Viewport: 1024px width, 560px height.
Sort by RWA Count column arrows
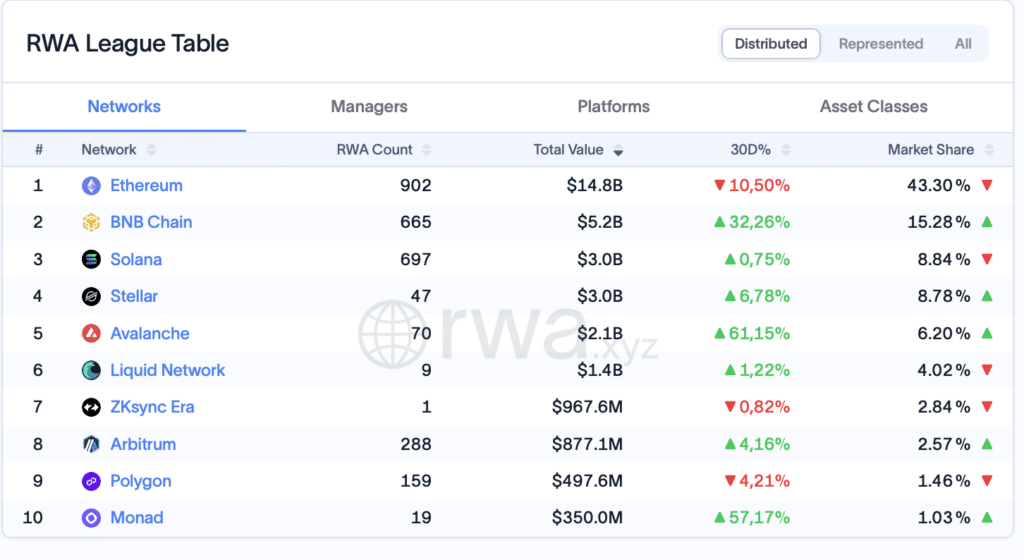[x=426, y=150]
